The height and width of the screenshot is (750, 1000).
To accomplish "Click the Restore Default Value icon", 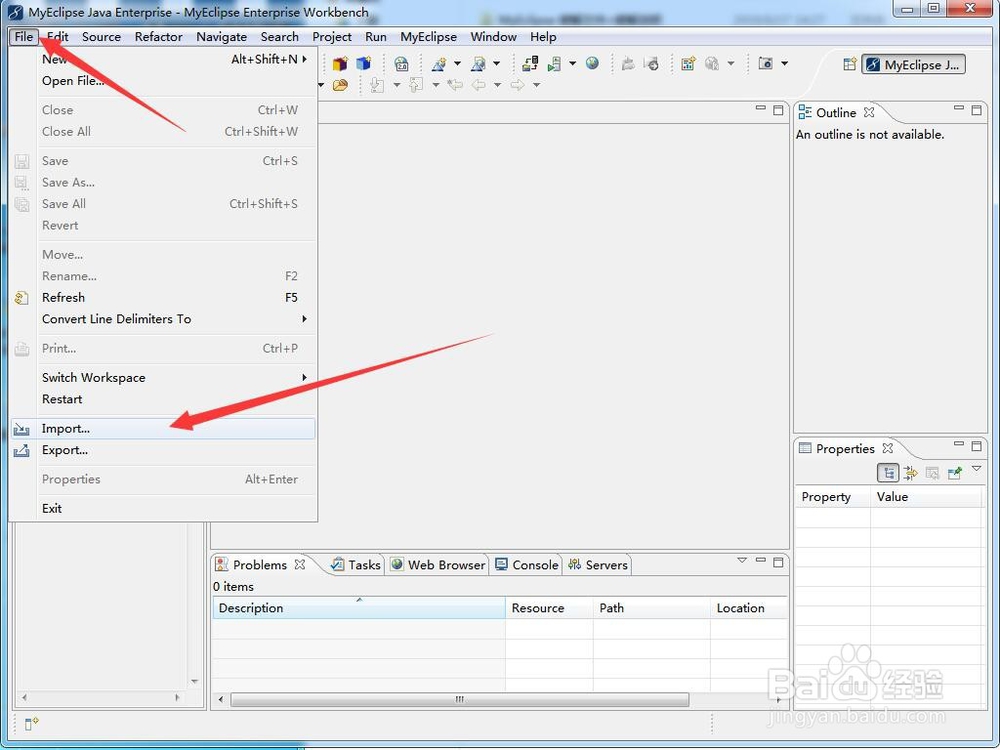I will [x=932, y=473].
